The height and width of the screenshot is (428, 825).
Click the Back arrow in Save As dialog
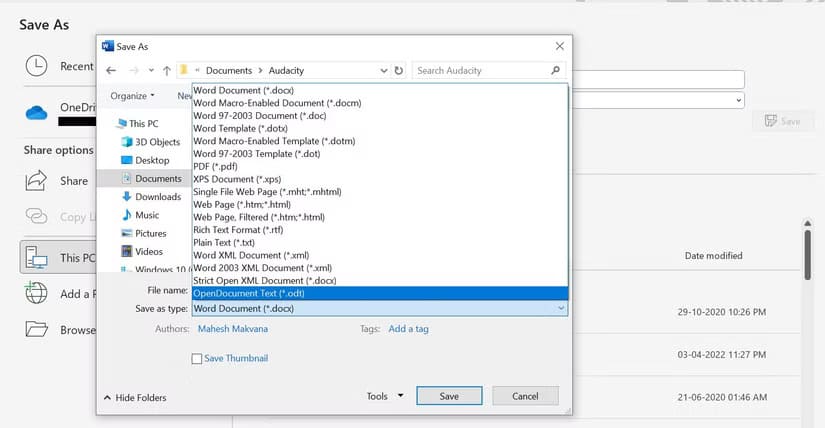pos(110,71)
